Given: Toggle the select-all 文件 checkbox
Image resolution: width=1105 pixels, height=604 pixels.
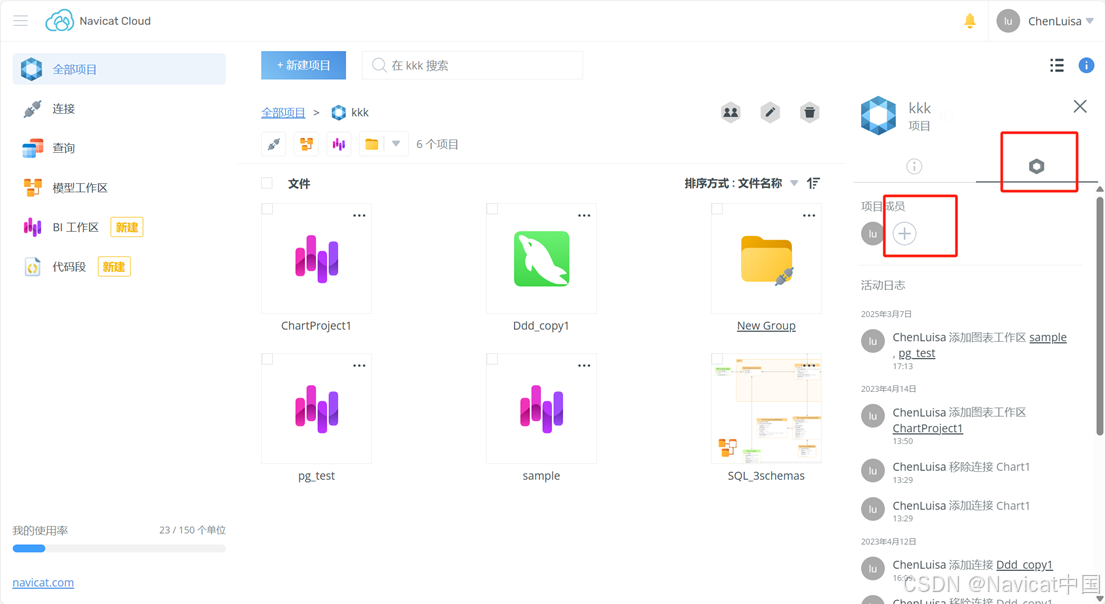Looking at the screenshot, I should coord(267,183).
